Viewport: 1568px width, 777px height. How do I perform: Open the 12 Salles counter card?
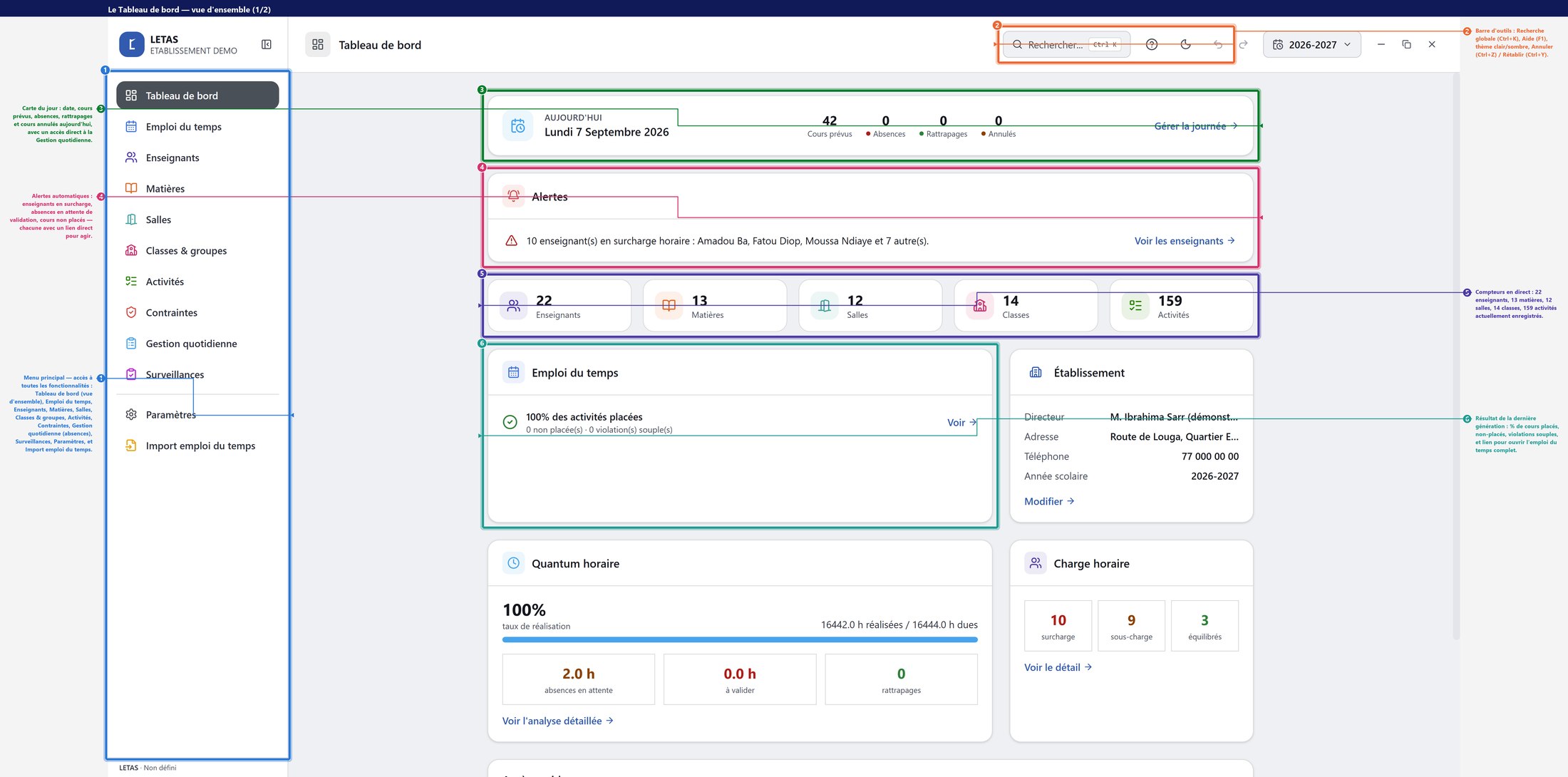coord(870,306)
